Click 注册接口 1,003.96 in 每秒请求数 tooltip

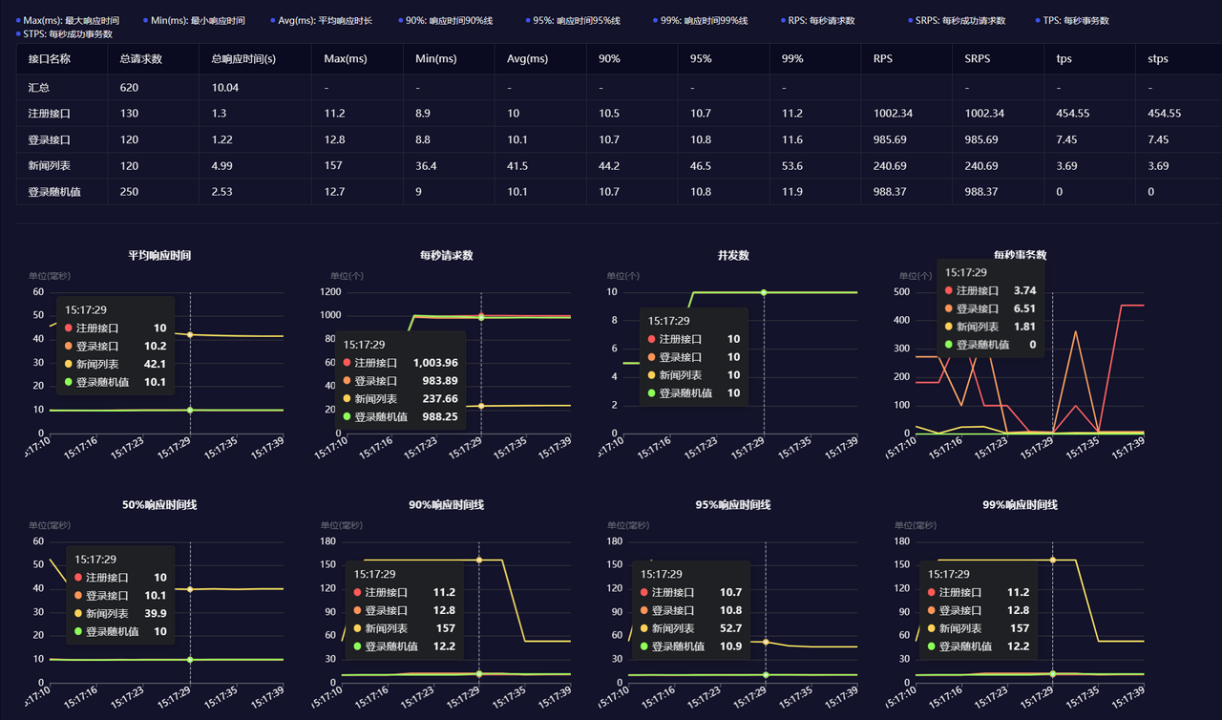tap(400, 362)
